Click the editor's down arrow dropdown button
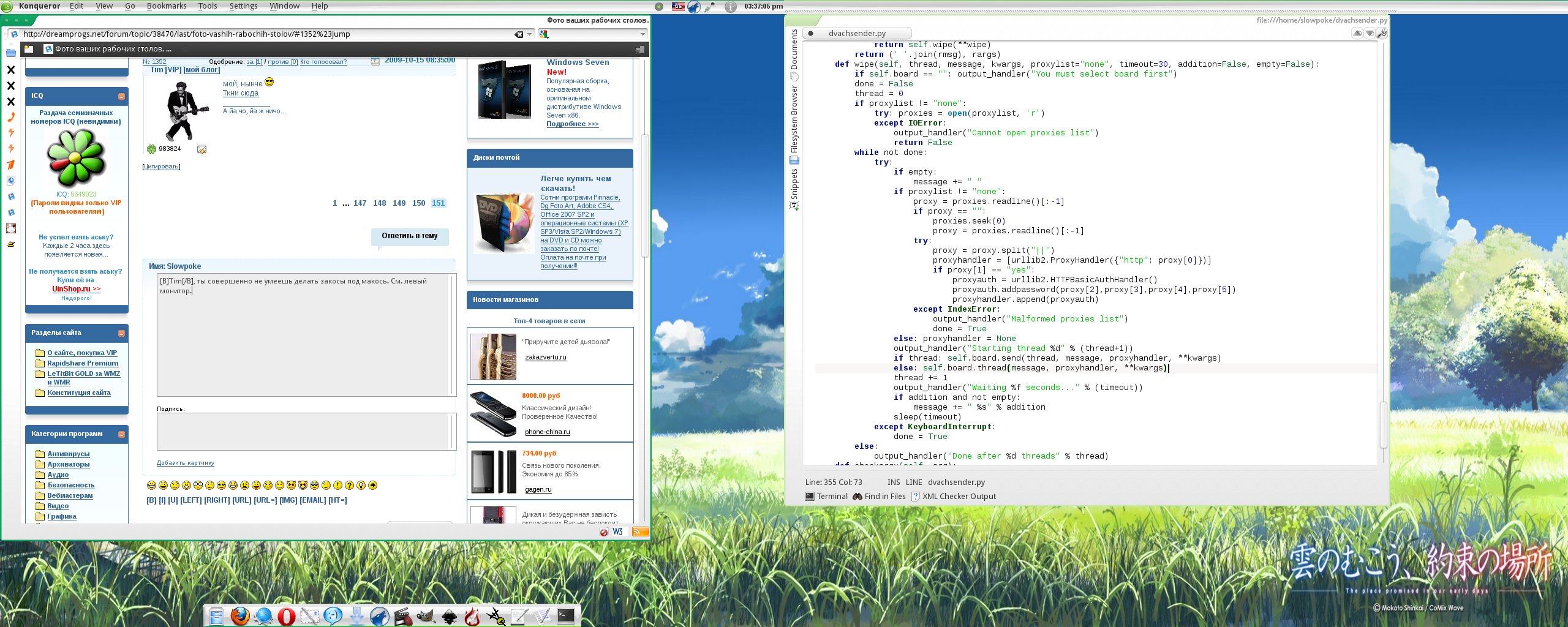Image resolution: width=1568 pixels, height=627 pixels. point(1369,33)
